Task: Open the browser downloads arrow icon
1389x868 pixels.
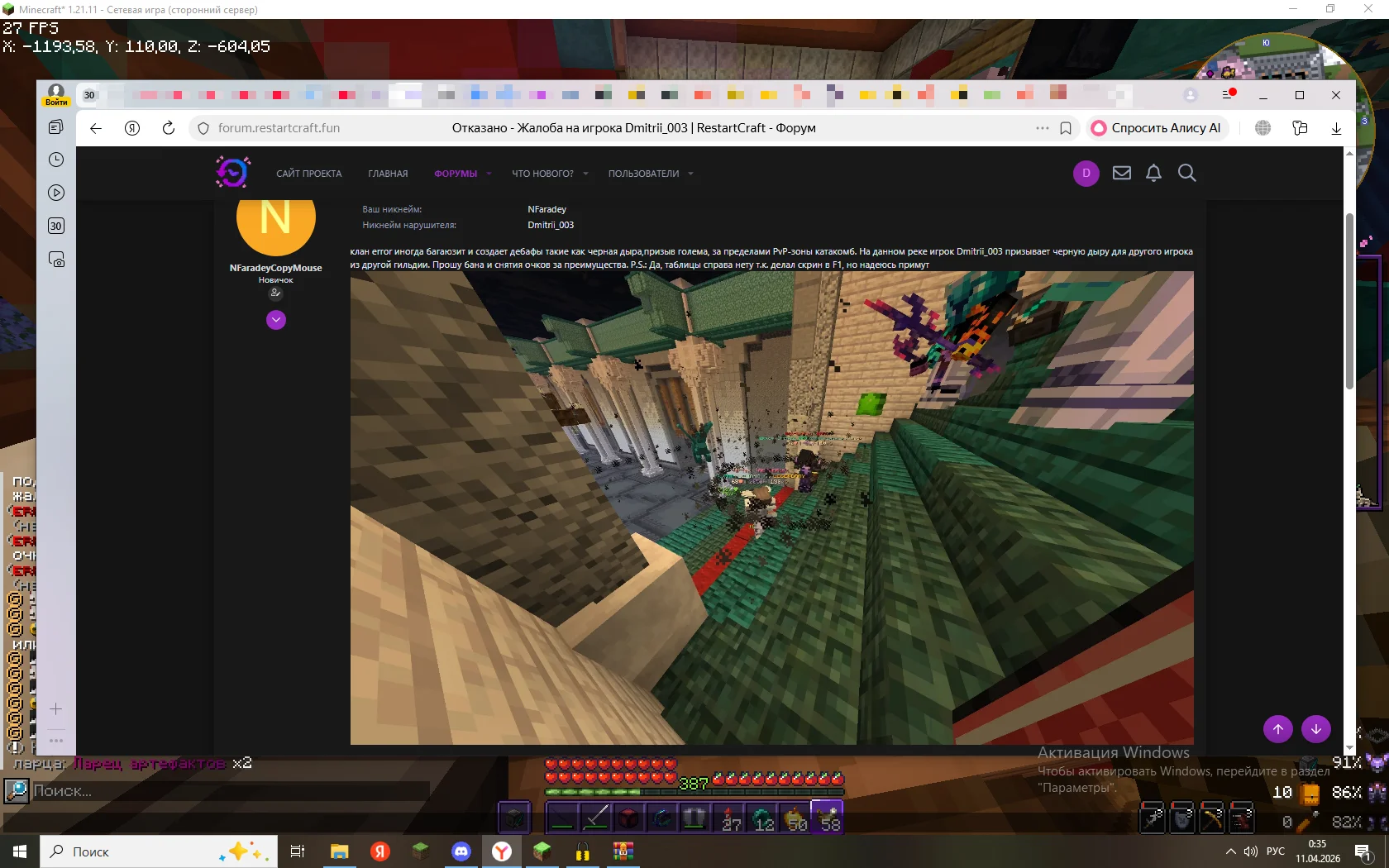Action: pyautogui.click(x=1336, y=128)
